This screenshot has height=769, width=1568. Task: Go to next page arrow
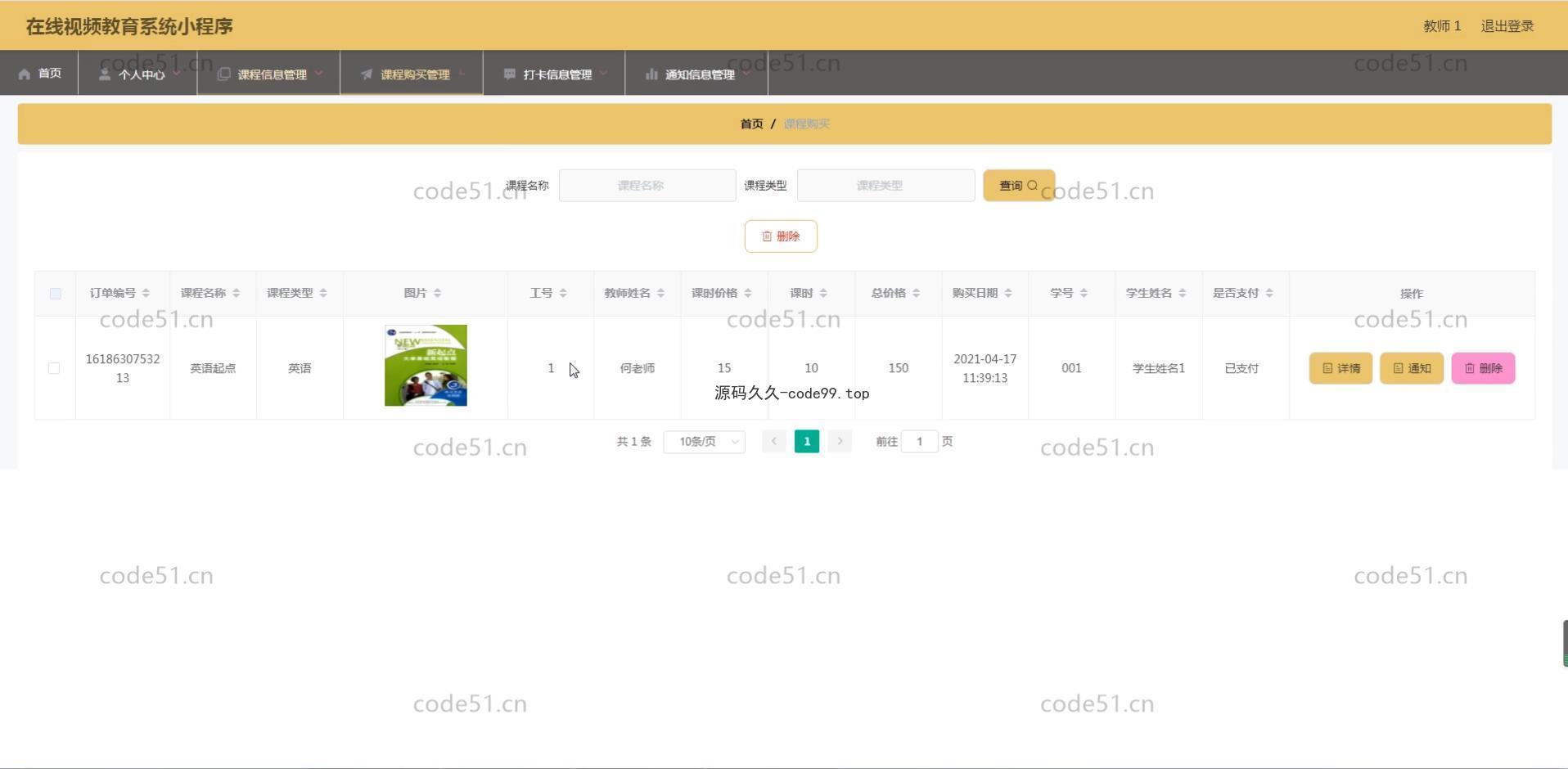840,442
